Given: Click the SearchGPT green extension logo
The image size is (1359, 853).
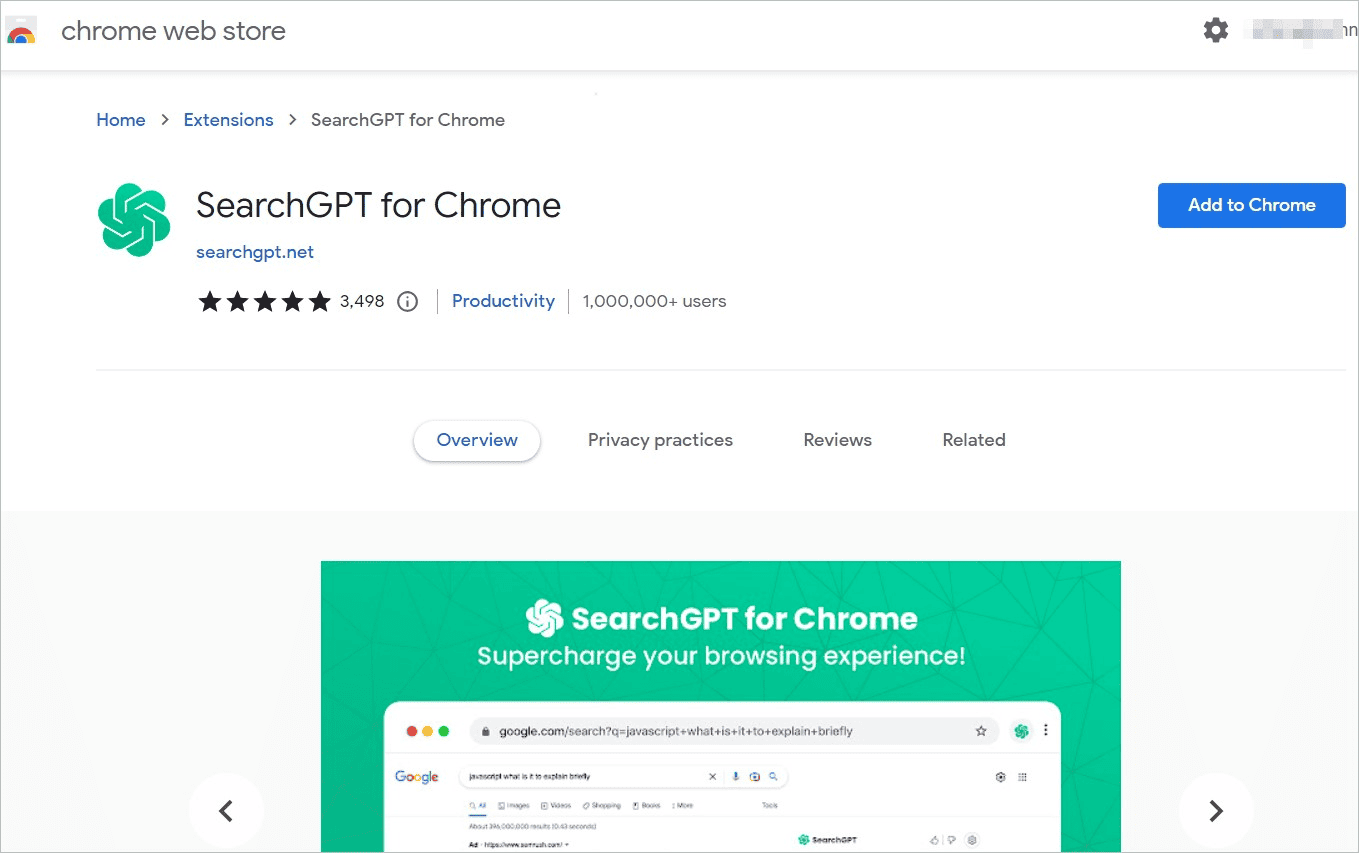Looking at the screenshot, I should click(134, 220).
